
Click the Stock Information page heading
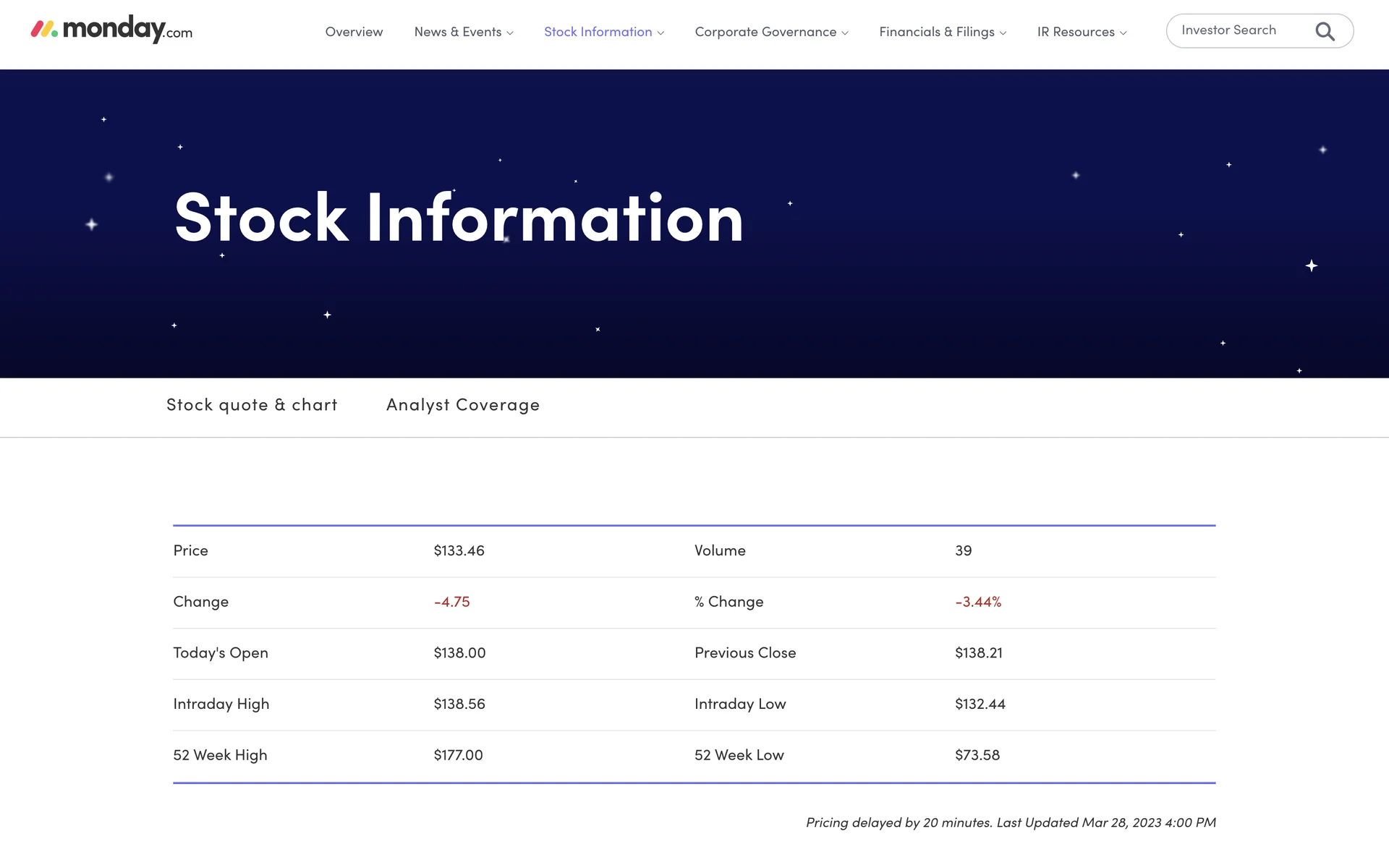pos(459,218)
